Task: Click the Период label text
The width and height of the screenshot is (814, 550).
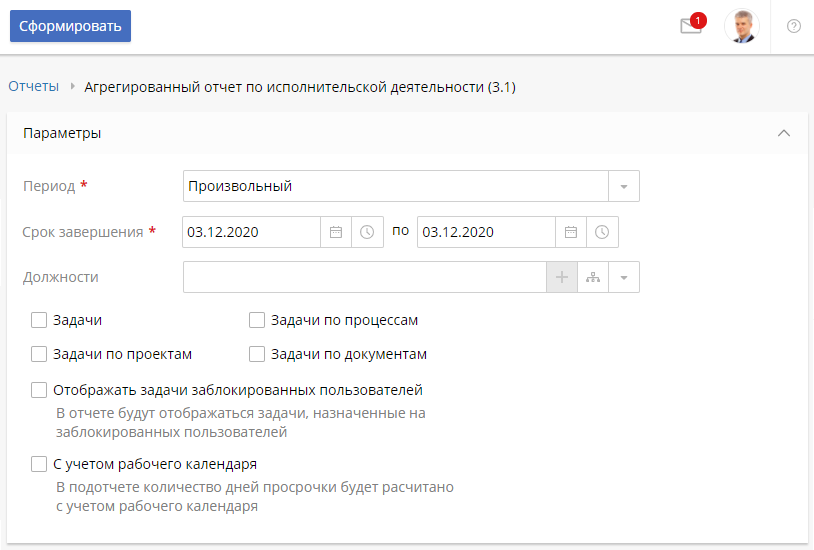Action: coord(49,186)
